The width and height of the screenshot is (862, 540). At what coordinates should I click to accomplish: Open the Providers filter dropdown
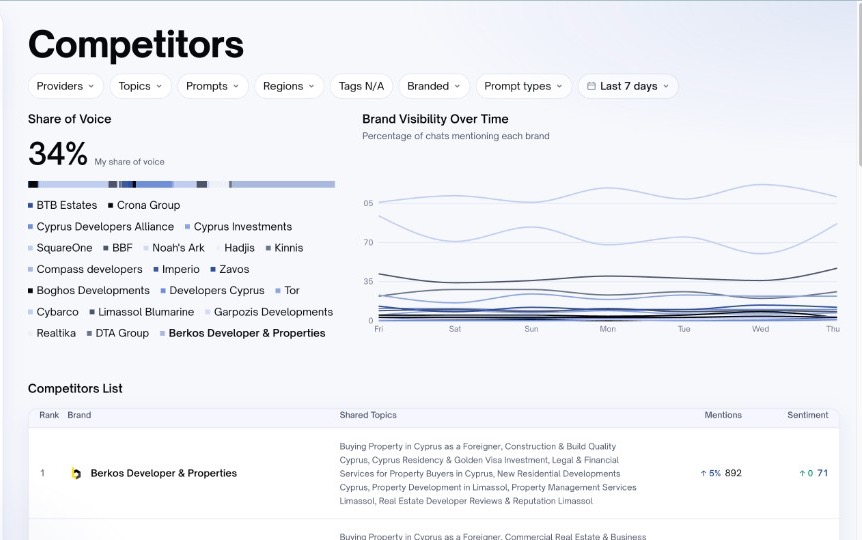(65, 86)
